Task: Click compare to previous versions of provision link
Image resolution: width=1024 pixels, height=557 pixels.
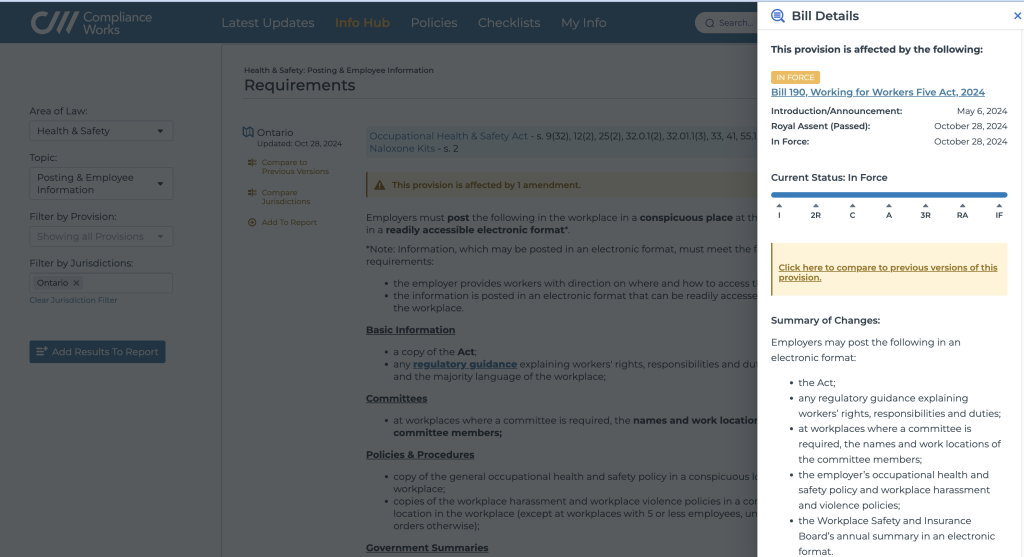Action: coord(888,272)
